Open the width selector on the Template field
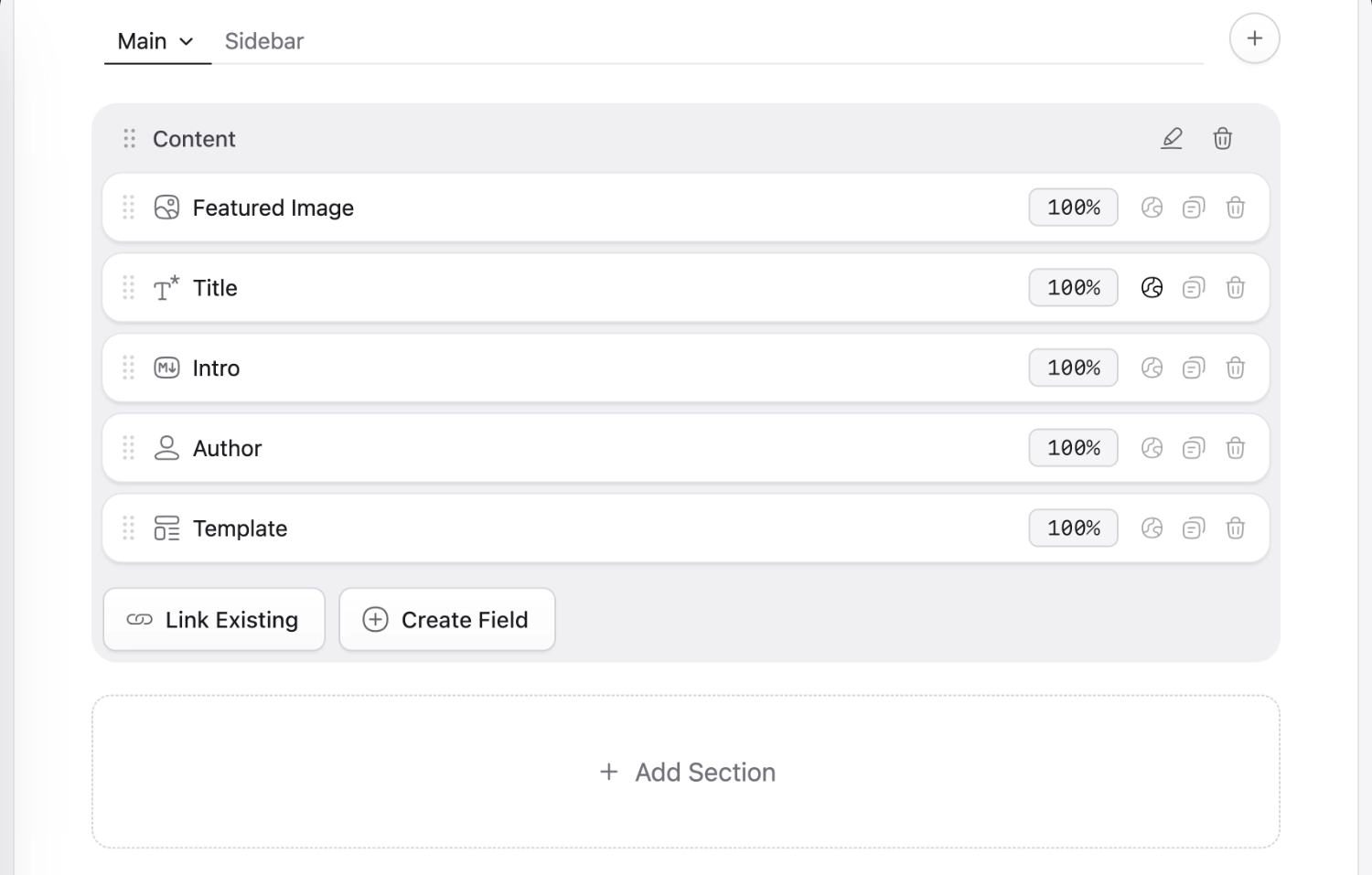Viewport: 1372px width, 875px height. (x=1073, y=528)
